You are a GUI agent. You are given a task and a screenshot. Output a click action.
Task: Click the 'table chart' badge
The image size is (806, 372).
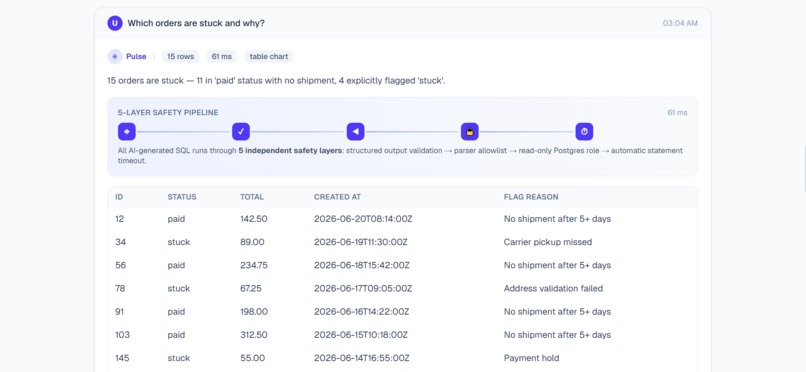tap(269, 57)
